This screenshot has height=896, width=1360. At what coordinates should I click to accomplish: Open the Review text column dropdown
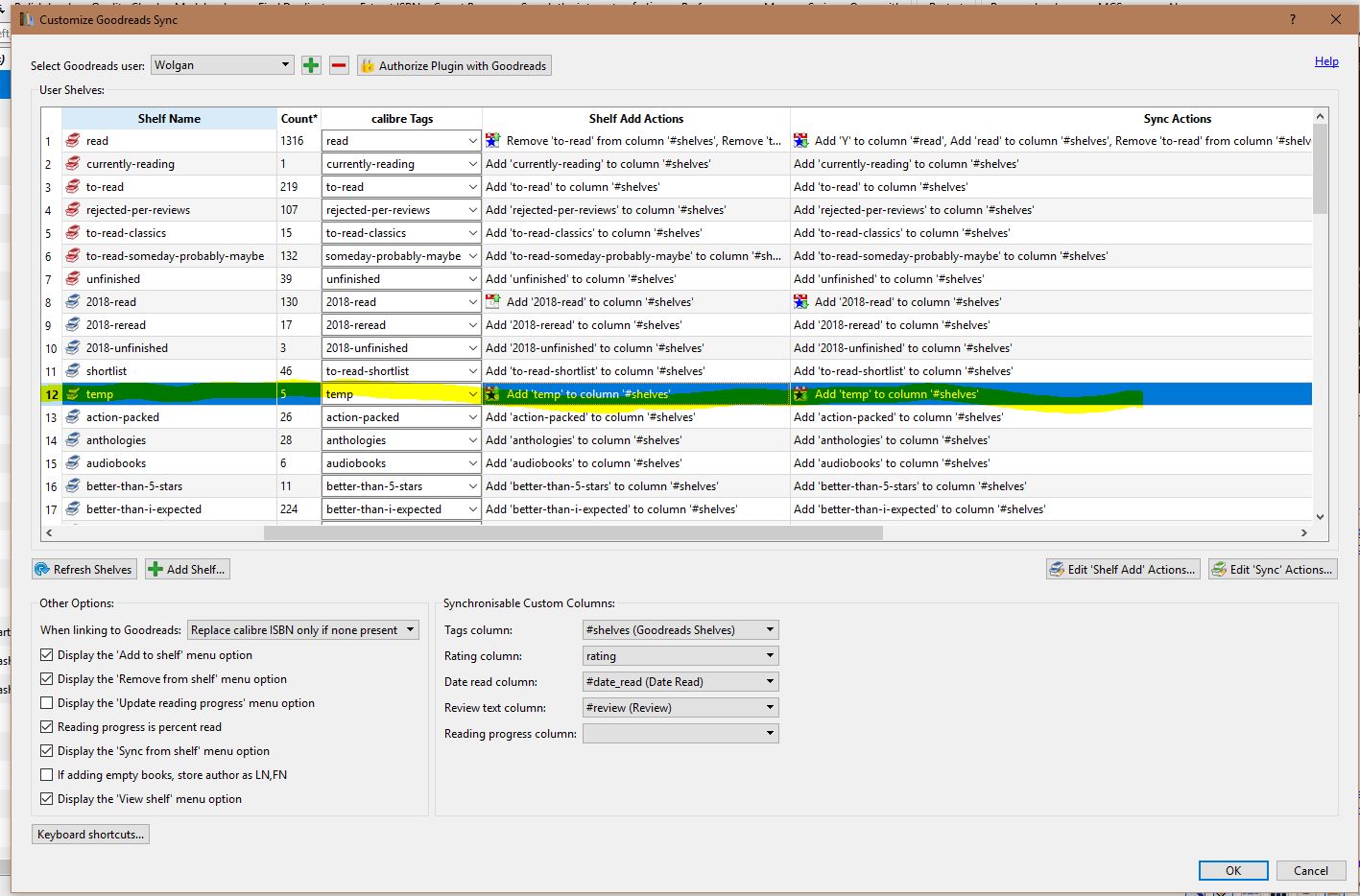pyautogui.click(x=680, y=708)
